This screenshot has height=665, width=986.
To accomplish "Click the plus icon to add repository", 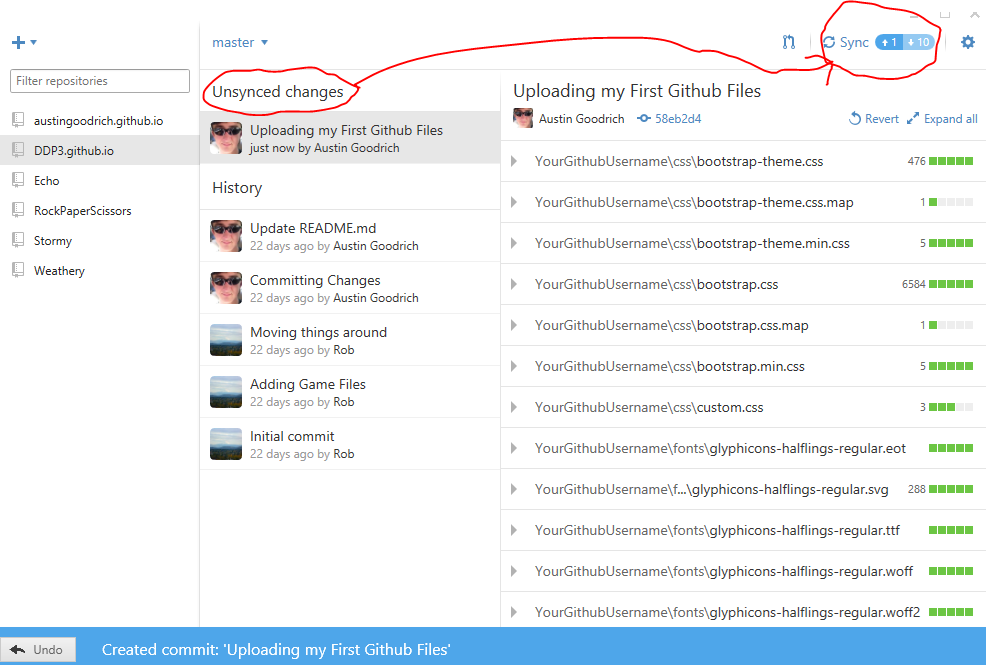I will coord(18,43).
